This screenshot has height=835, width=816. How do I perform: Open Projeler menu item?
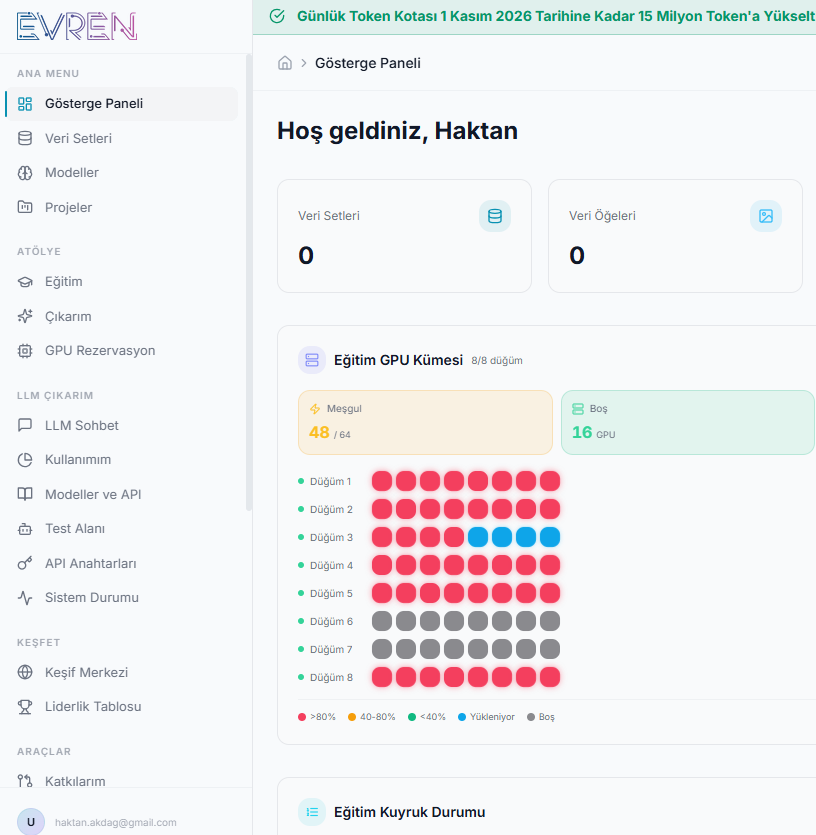(122, 207)
